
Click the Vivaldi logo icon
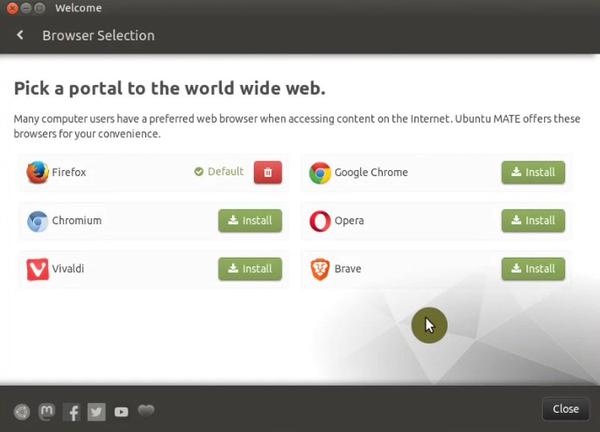click(37, 269)
